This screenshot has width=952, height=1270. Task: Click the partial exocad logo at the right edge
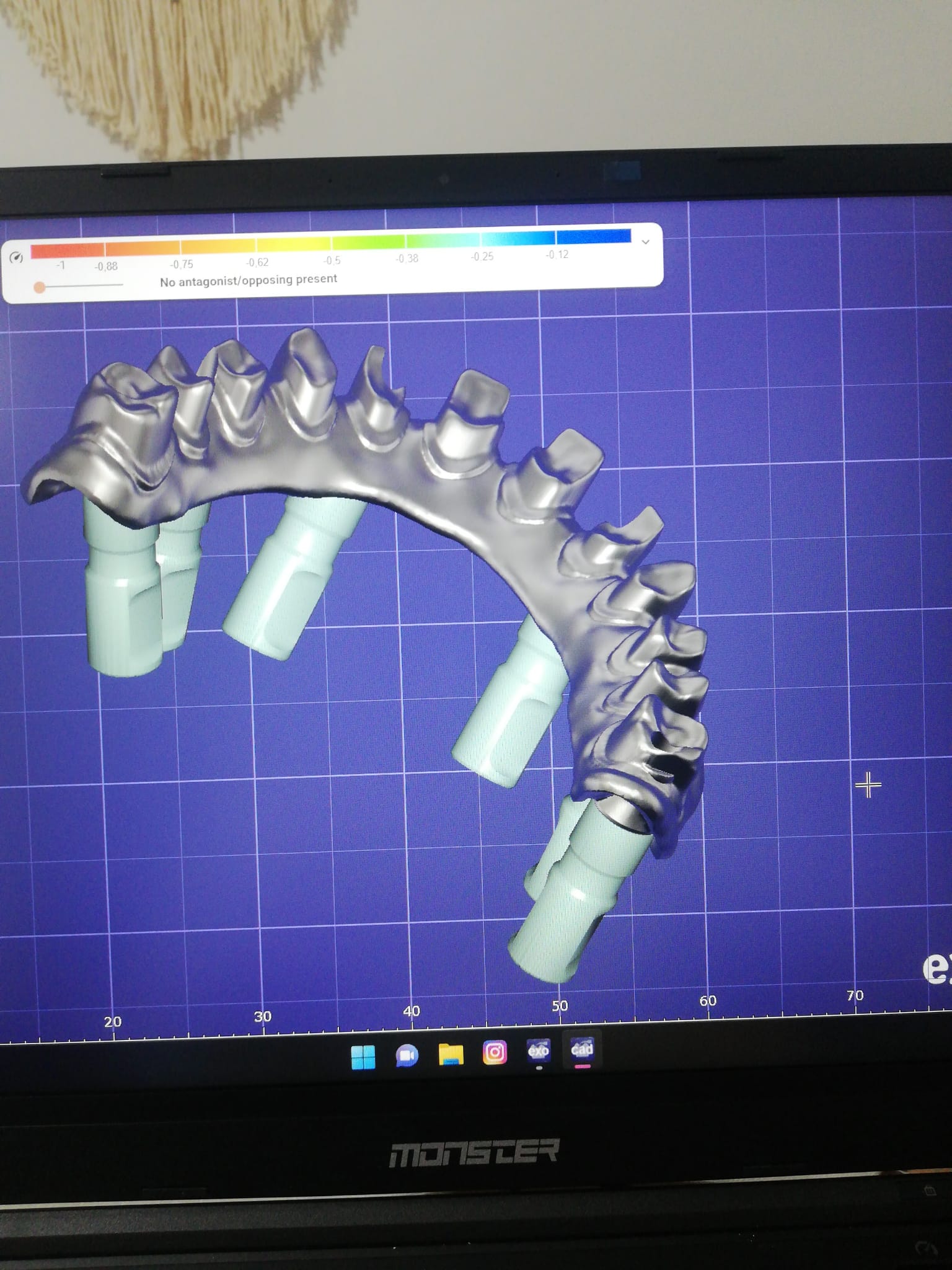point(937,969)
